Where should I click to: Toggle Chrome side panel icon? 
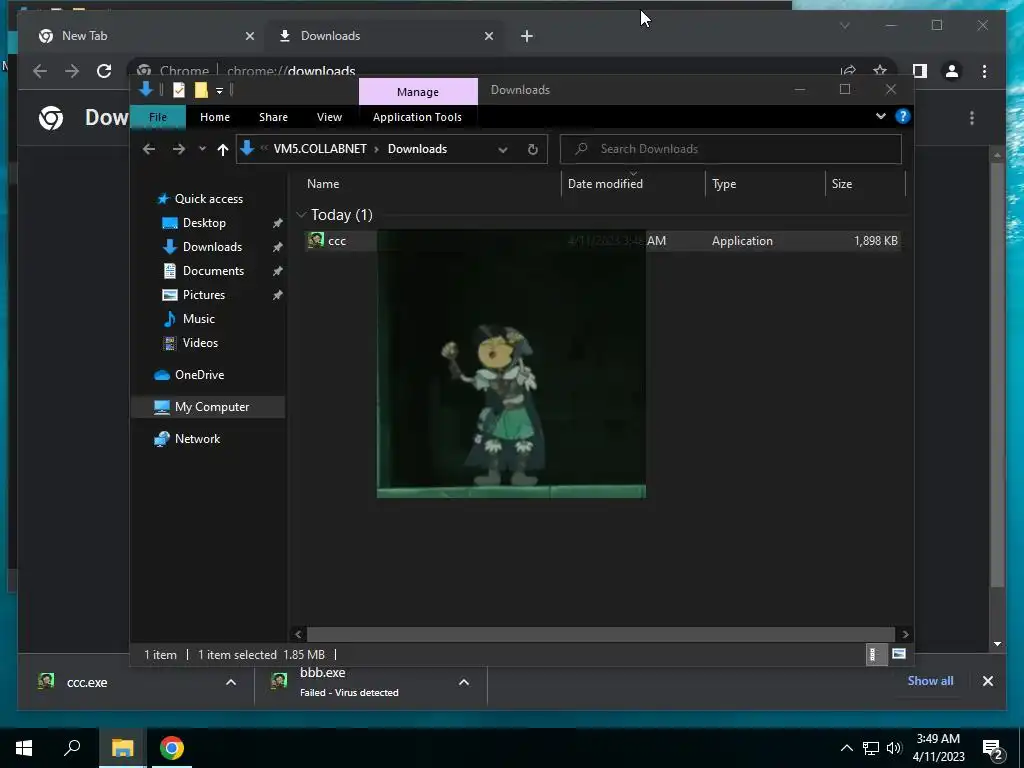coord(920,71)
